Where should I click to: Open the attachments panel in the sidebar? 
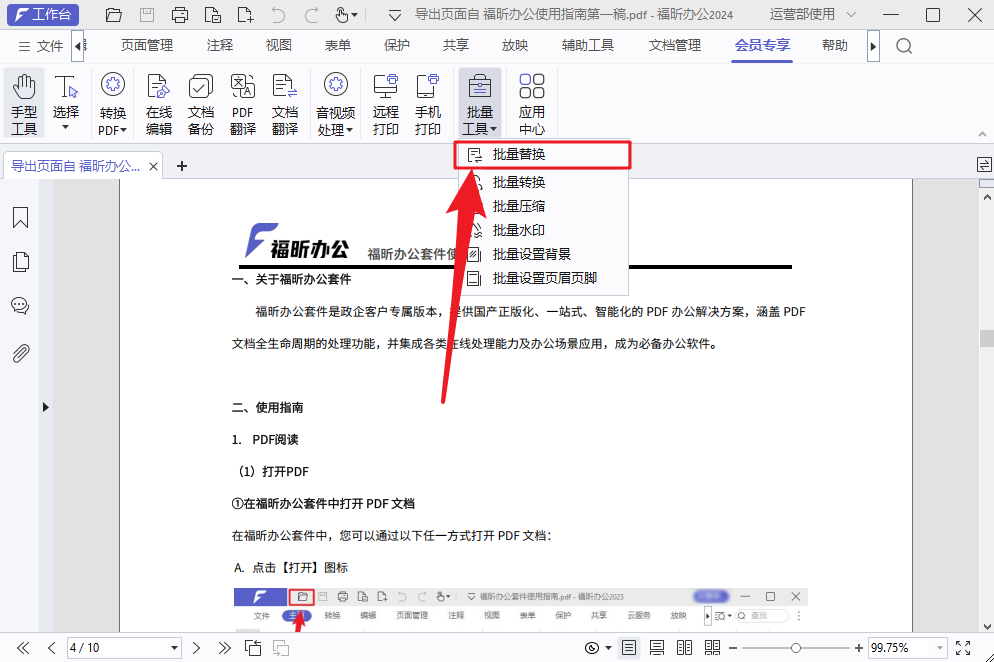(21, 349)
